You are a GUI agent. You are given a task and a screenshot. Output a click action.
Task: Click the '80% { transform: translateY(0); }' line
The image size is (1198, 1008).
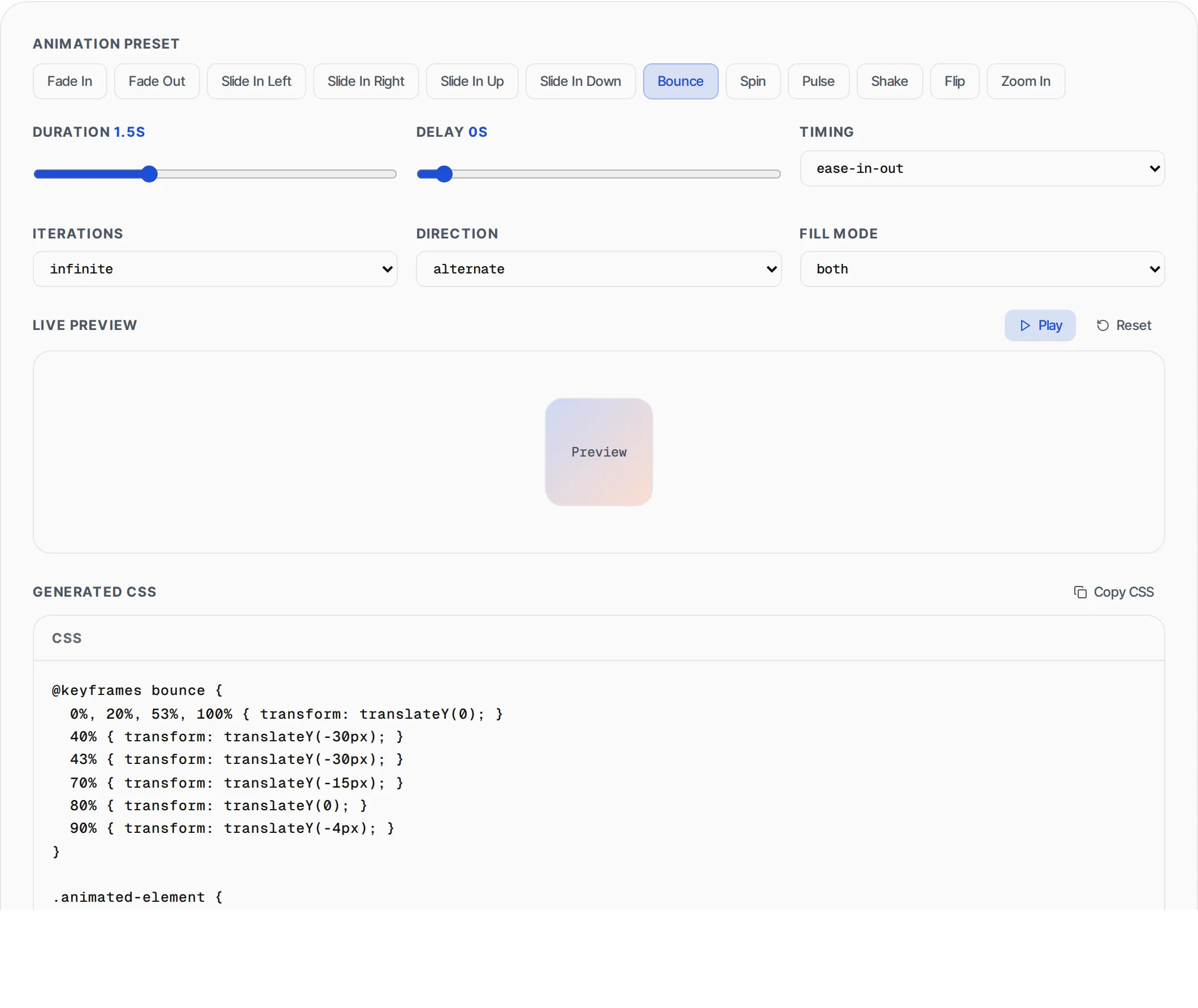click(x=218, y=806)
